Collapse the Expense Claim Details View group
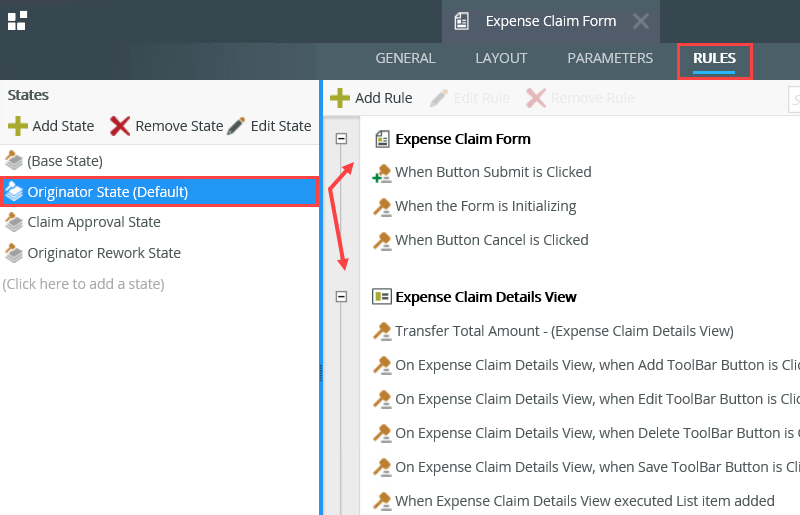This screenshot has width=800, height=515. pyautogui.click(x=341, y=297)
